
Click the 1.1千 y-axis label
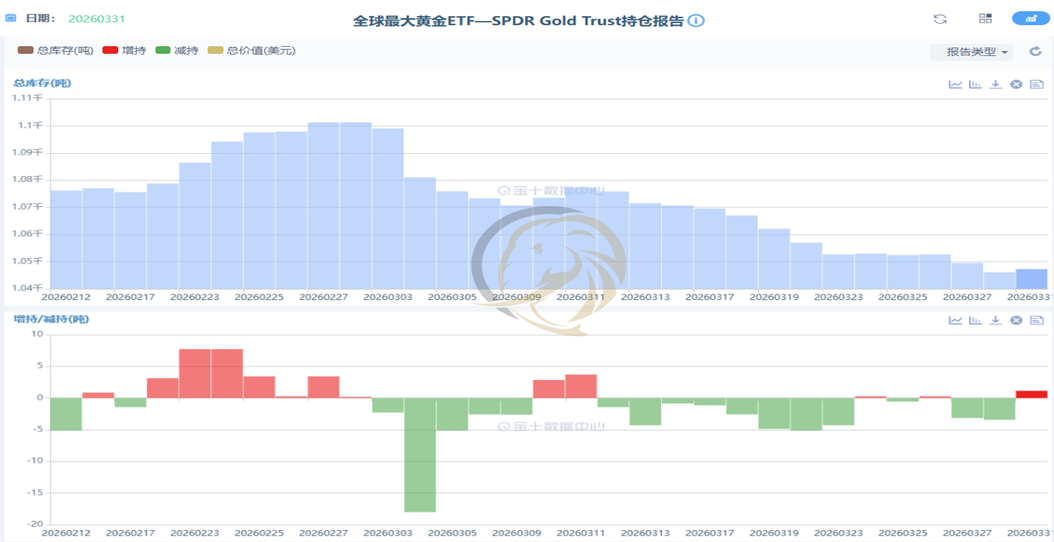[32, 126]
